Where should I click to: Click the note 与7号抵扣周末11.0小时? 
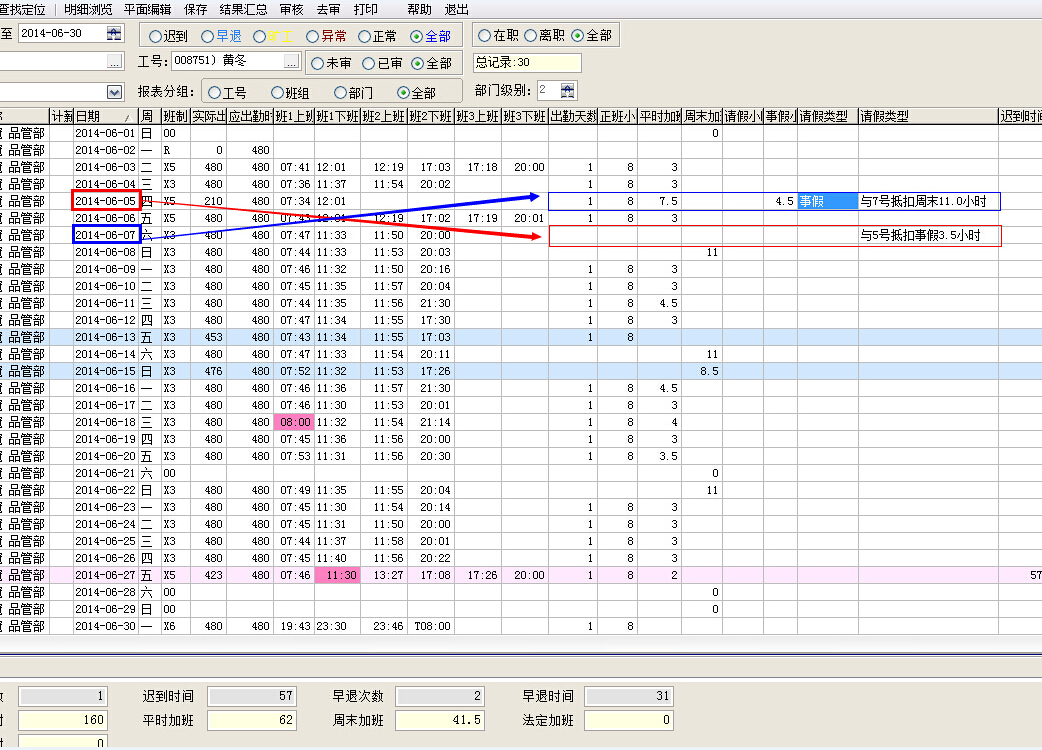pyautogui.click(x=924, y=201)
